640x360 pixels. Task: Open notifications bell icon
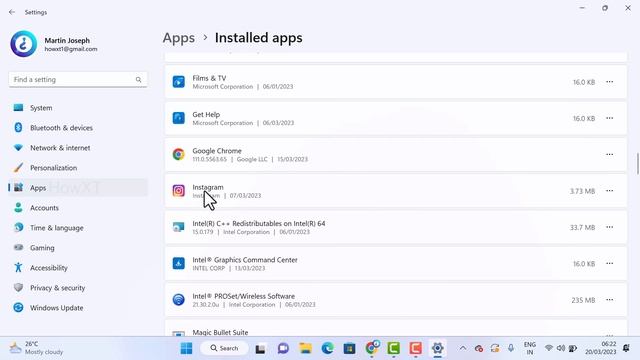626,348
